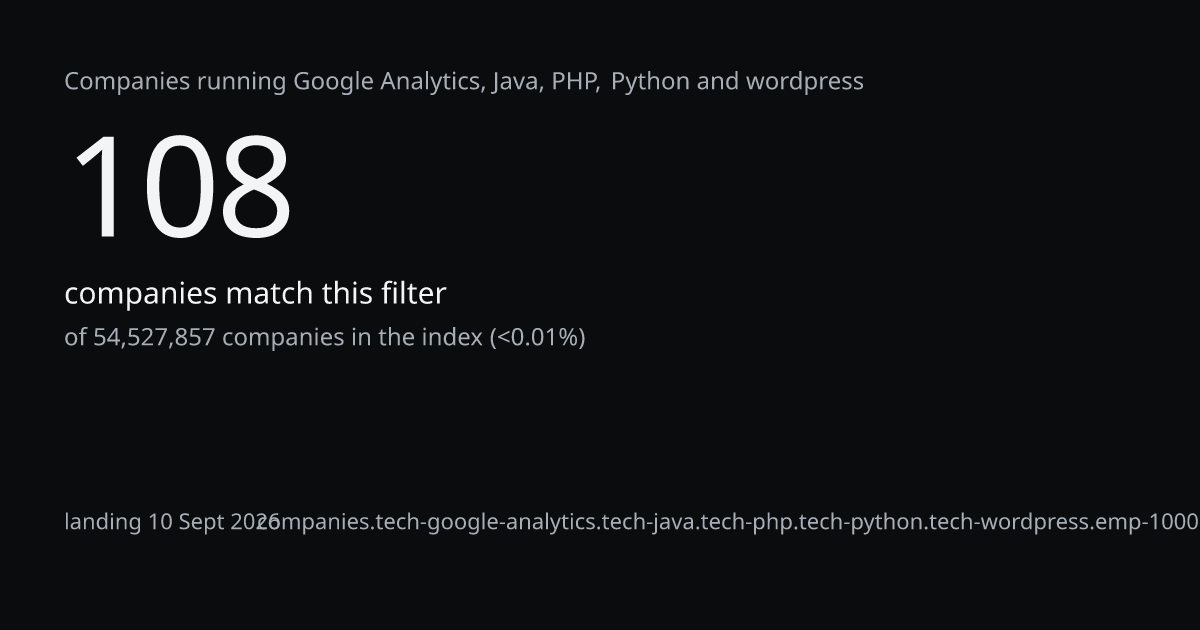
Task: Click the "(<0.01%)" percentage text
Action: (537, 338)
